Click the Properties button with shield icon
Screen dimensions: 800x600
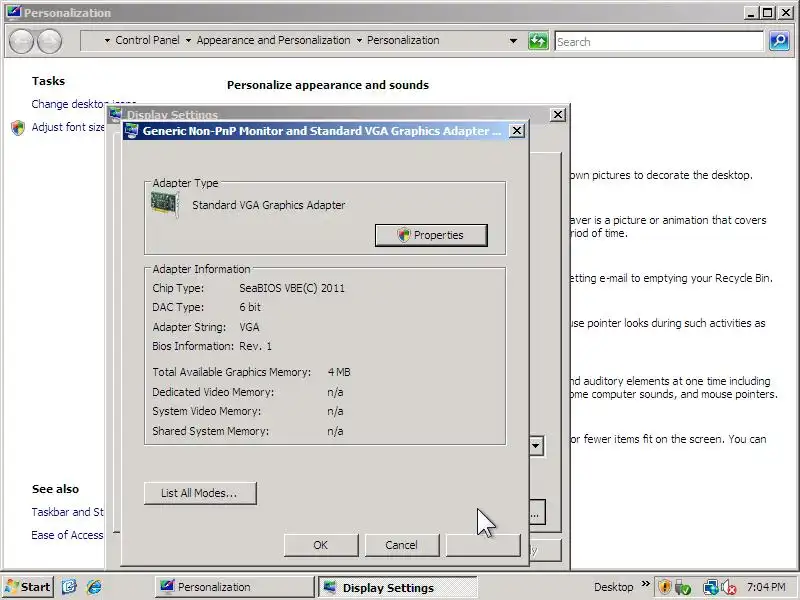431,235
